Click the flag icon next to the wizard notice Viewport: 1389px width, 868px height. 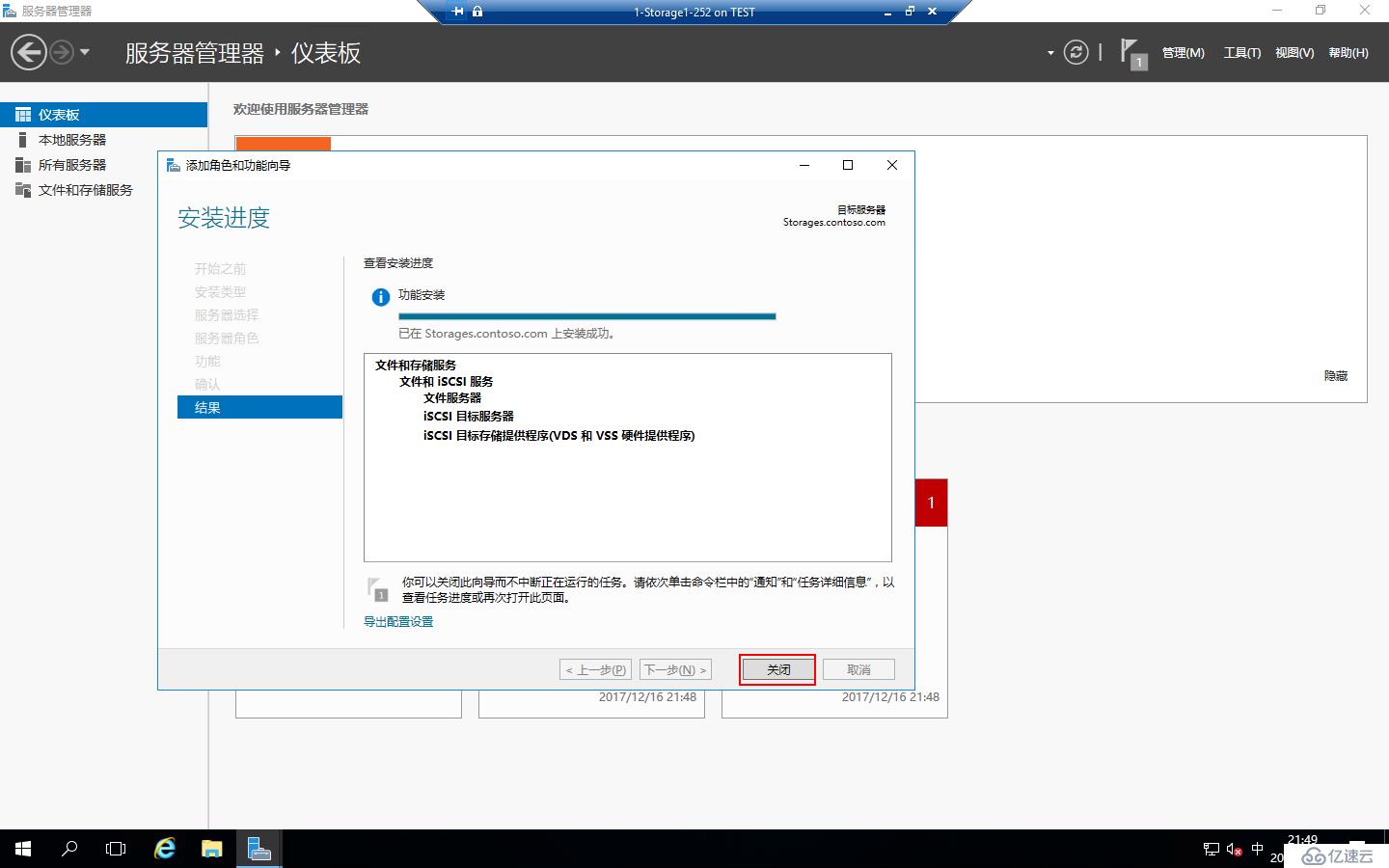(378, 589)
